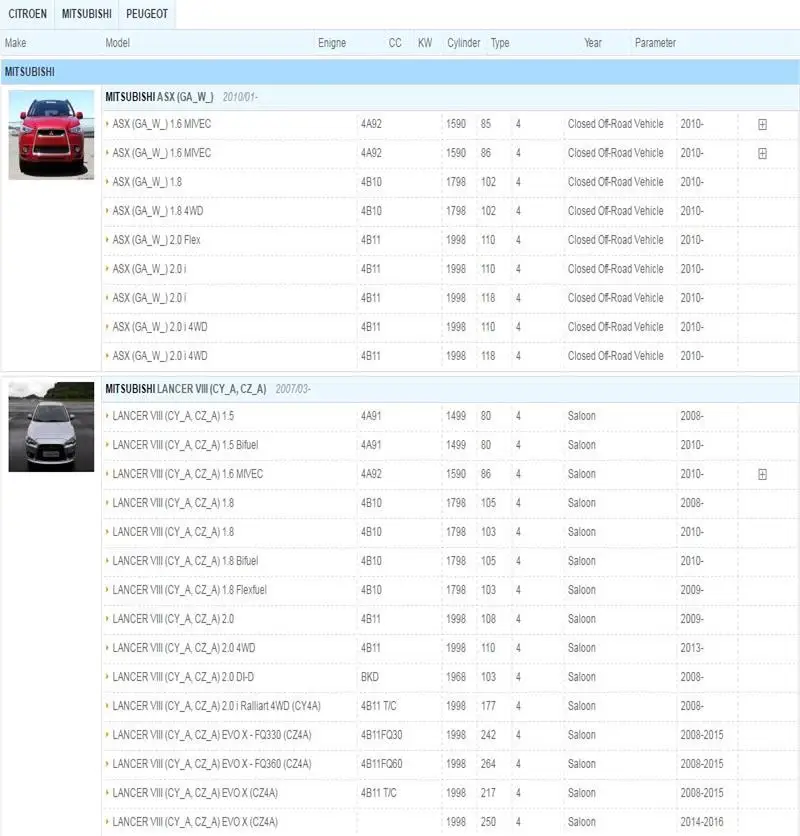Open ASX 2.0 i with 118 KW
The height and width of the screenshot is (836, 800).
[x=149, y=298]
